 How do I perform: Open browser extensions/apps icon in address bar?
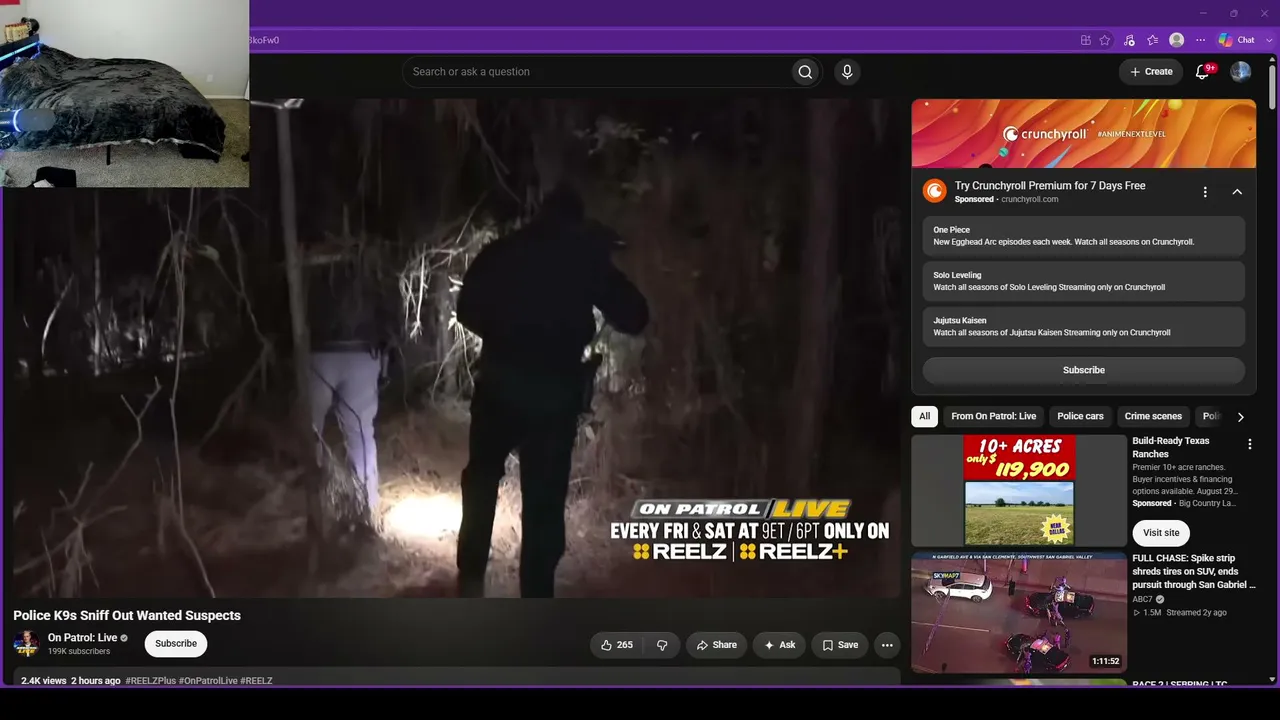(1085, 40)
